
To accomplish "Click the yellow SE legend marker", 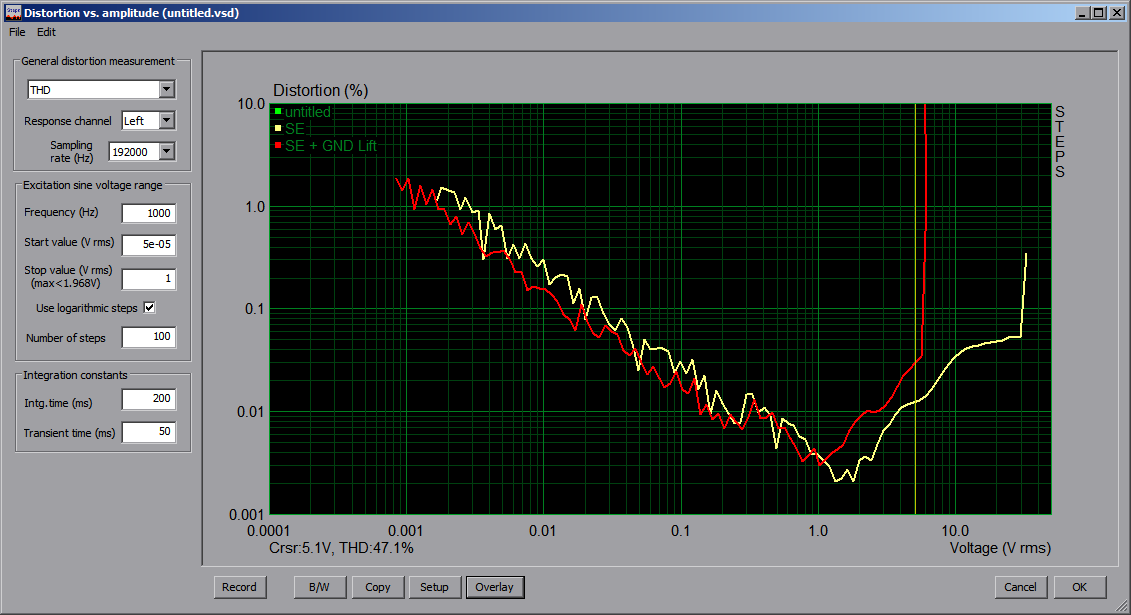I will 278,129.
